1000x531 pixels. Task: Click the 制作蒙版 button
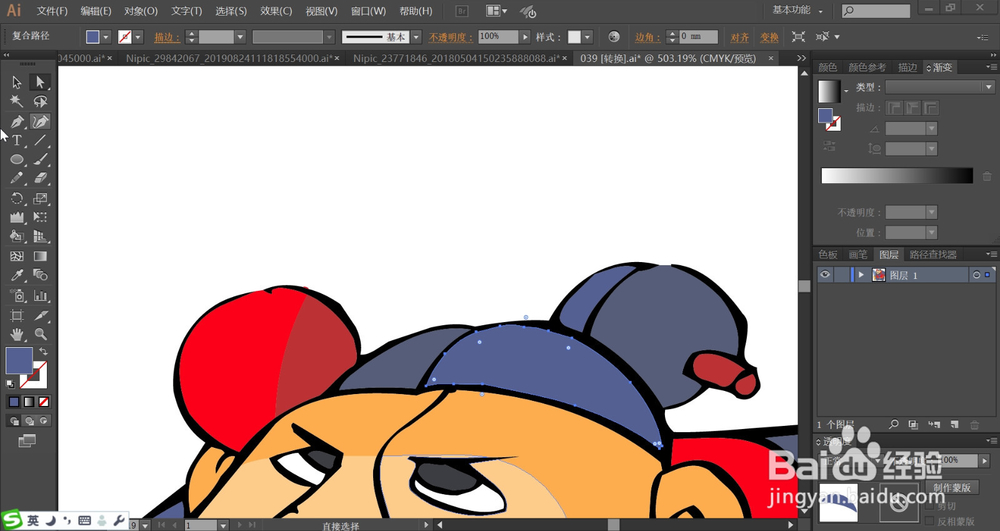[952, 487]
